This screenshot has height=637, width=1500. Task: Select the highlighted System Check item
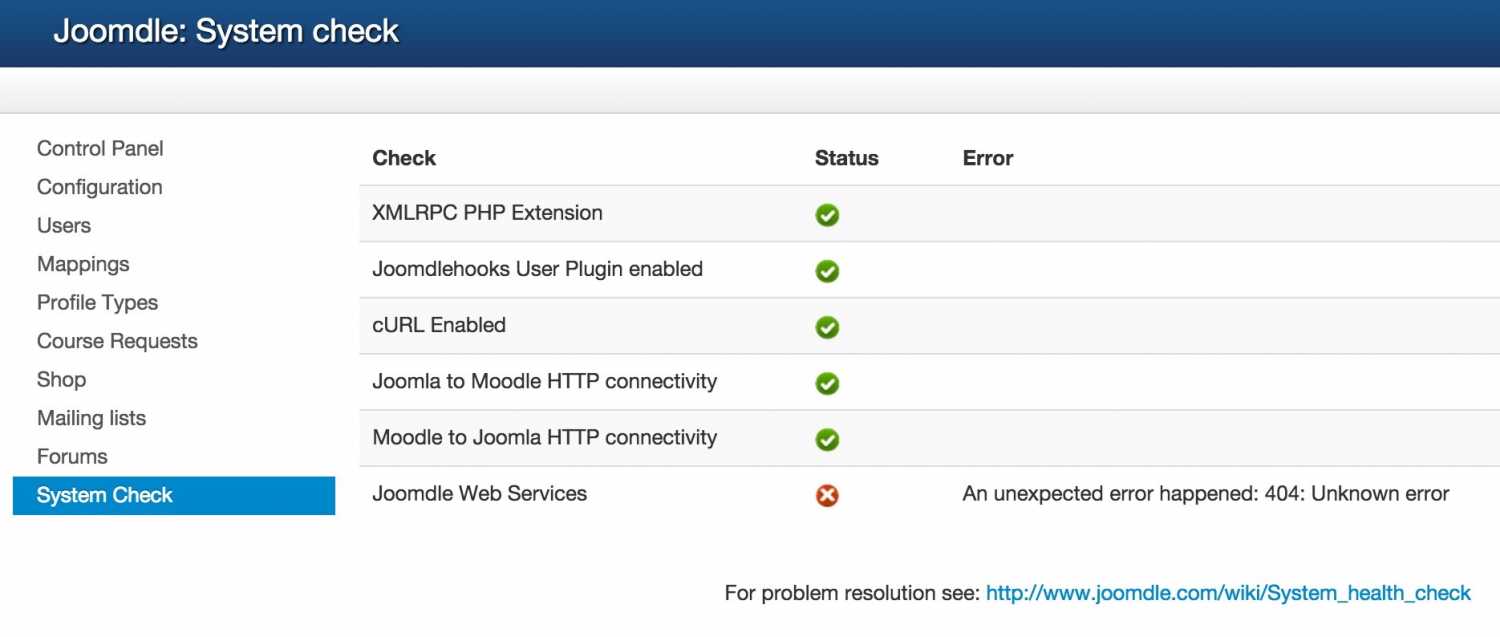tap(105, 495)
